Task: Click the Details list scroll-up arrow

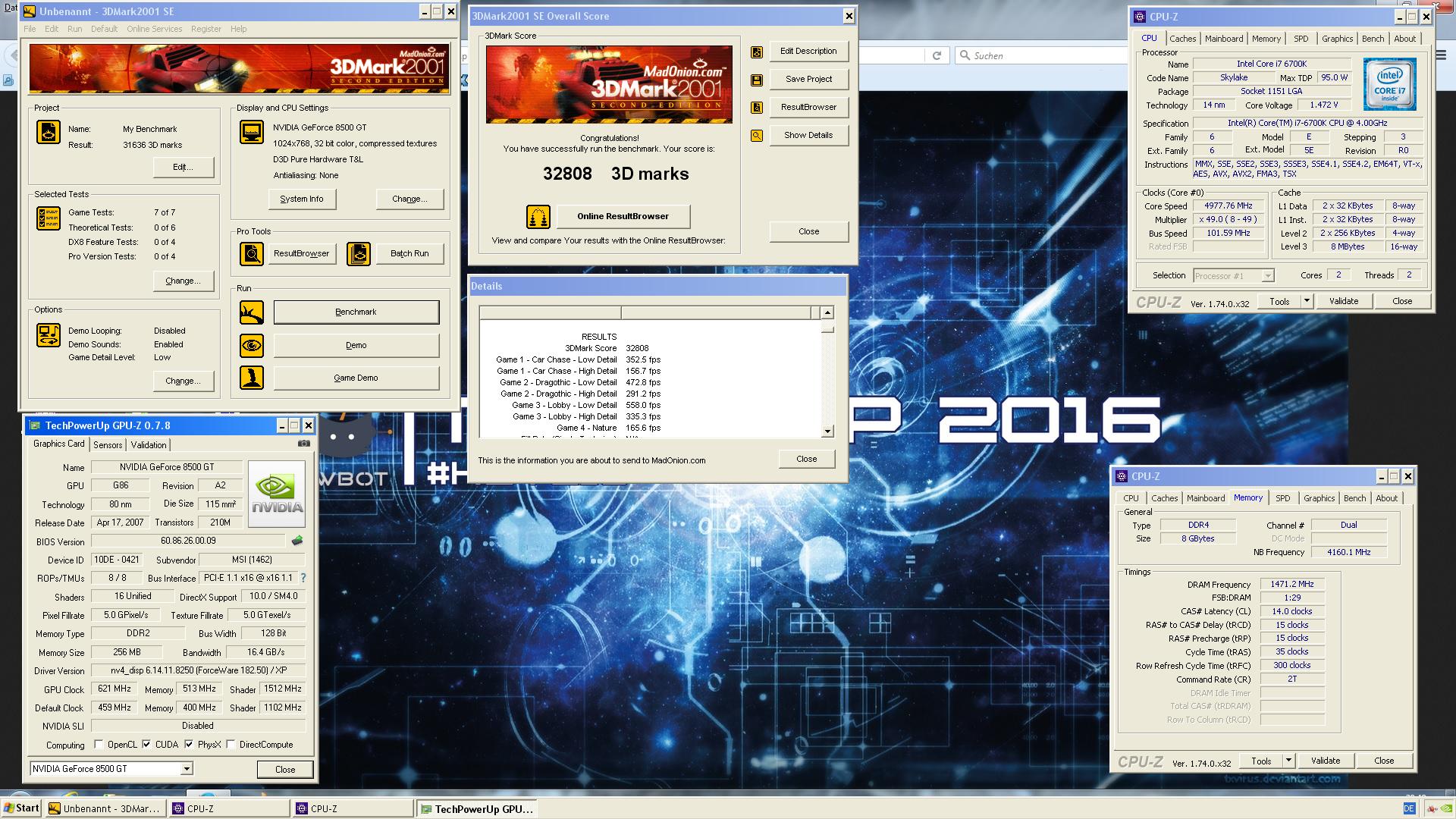Action: click(827, 312)
